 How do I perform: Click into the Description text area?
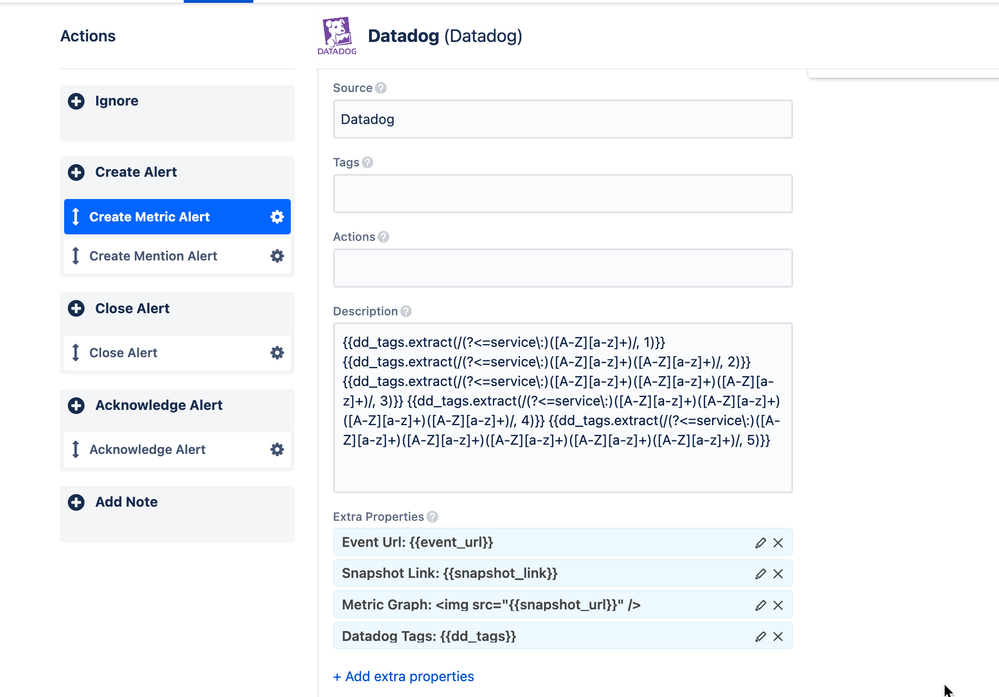tap(563, 408)
